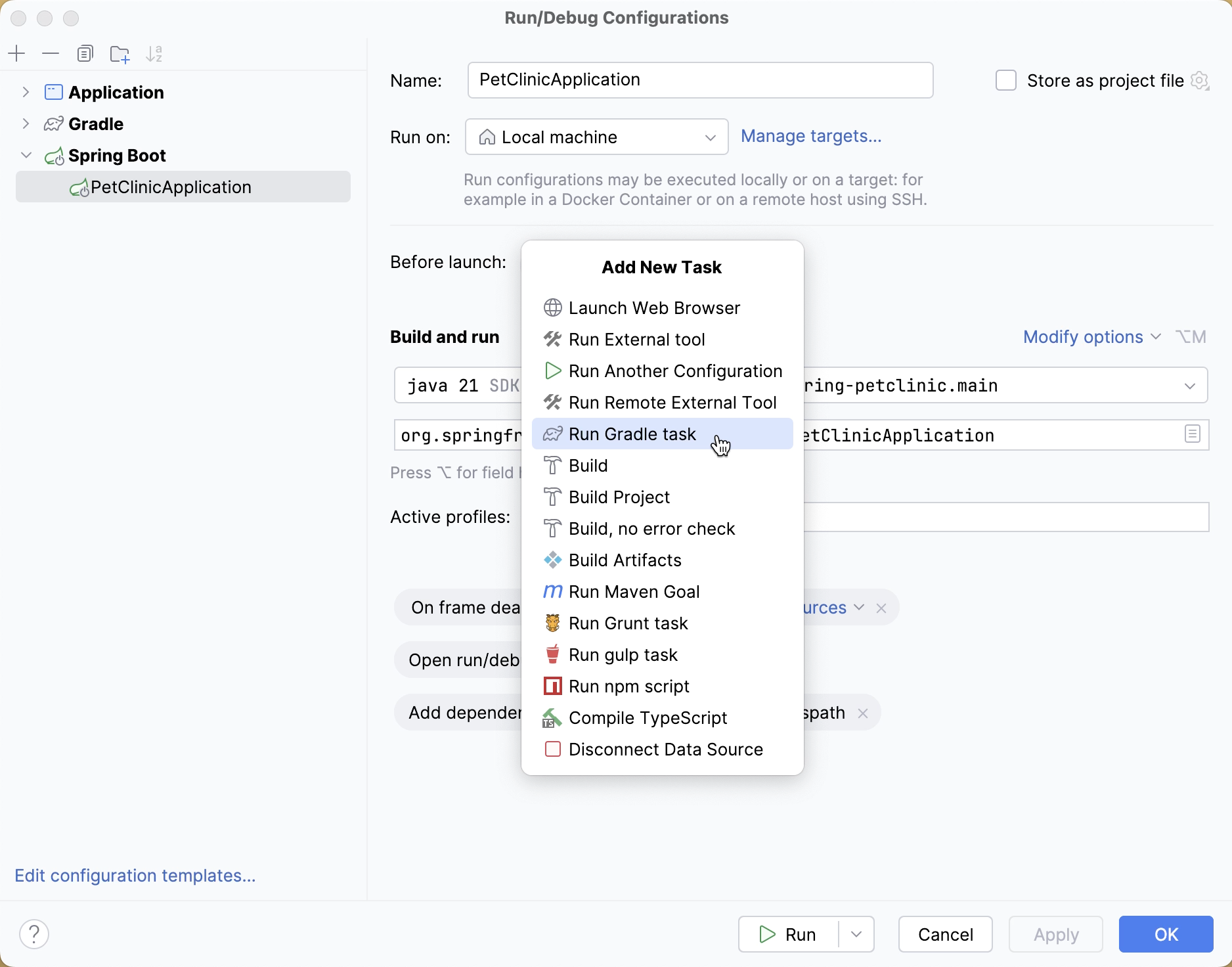Open the Manage targets link

[811, 136]
